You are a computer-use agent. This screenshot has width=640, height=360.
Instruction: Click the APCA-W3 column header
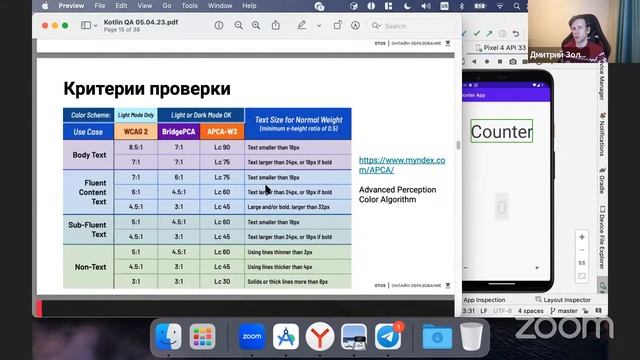point(222,132)
